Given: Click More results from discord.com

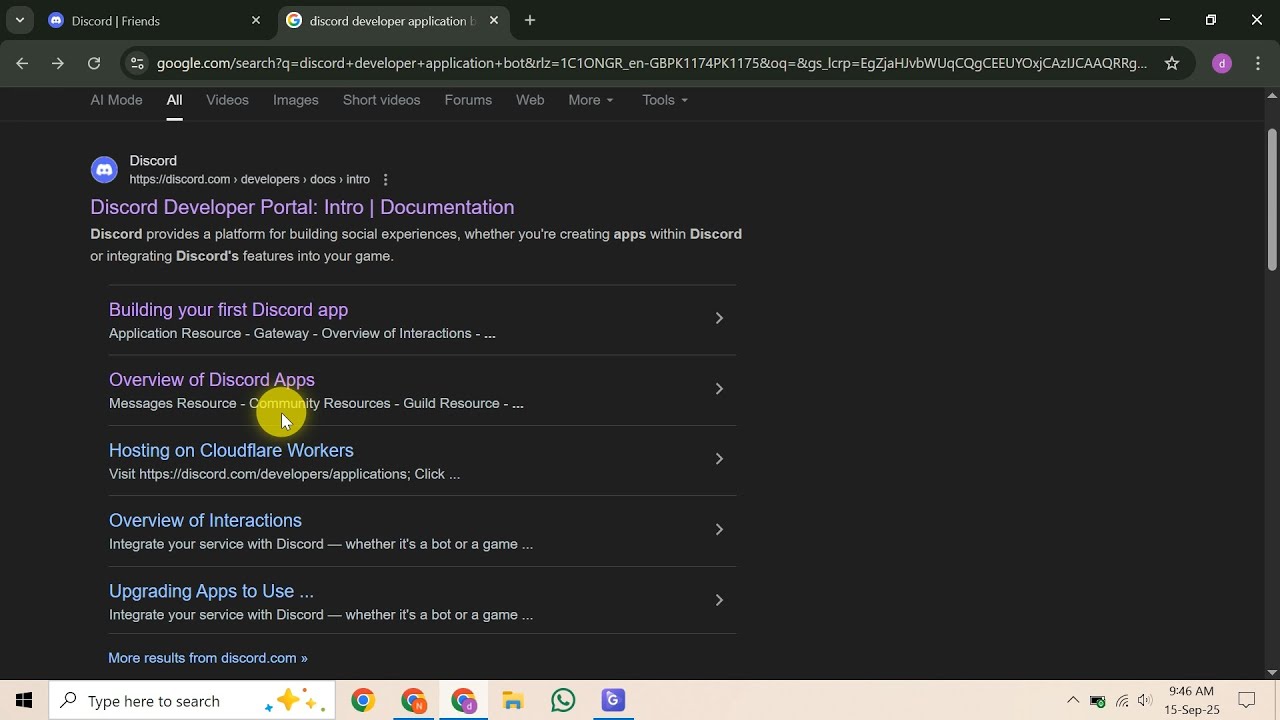Looking at the screenshot, I should 208,658.
